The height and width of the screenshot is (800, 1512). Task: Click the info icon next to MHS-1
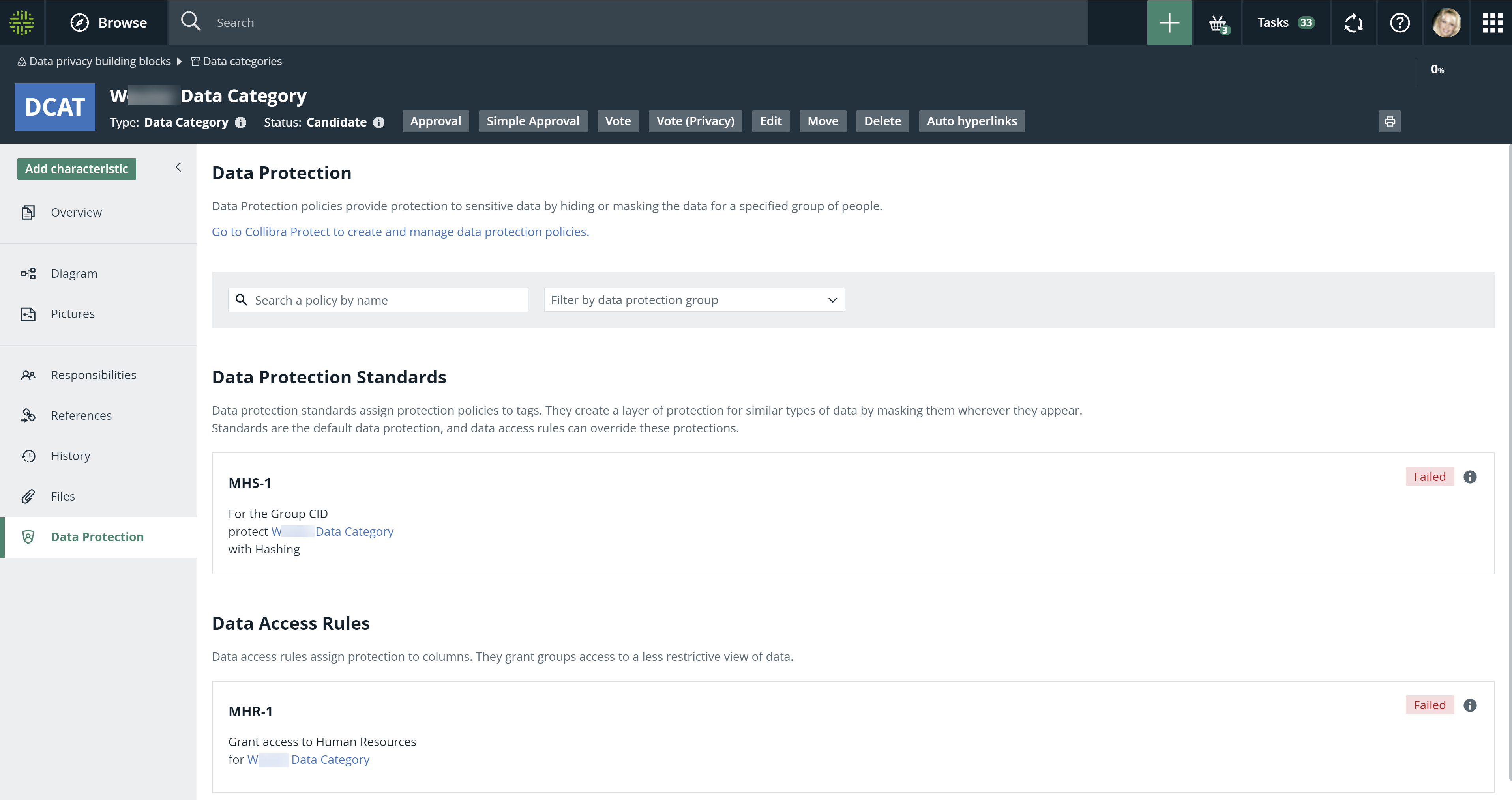1470,477
